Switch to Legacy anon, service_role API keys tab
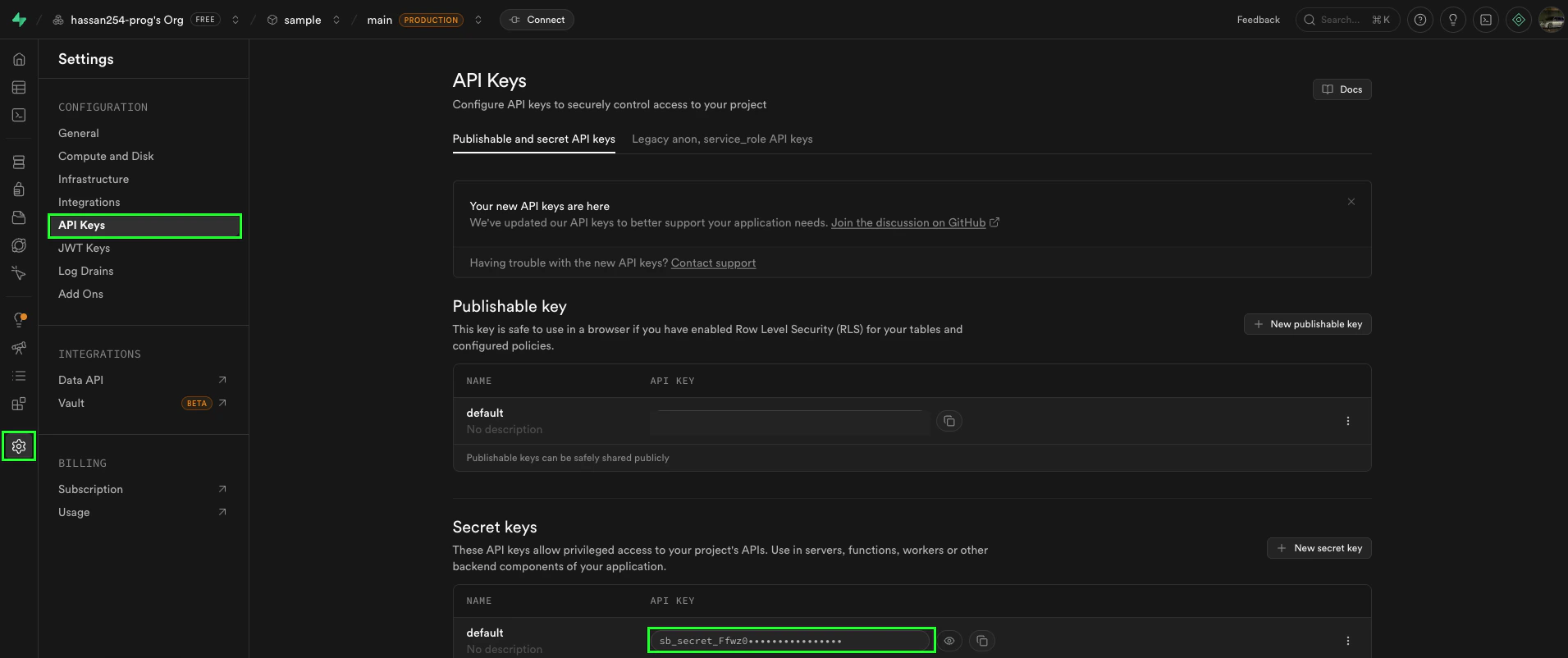This screenshot has width=1568, height=658. point(722,139)
